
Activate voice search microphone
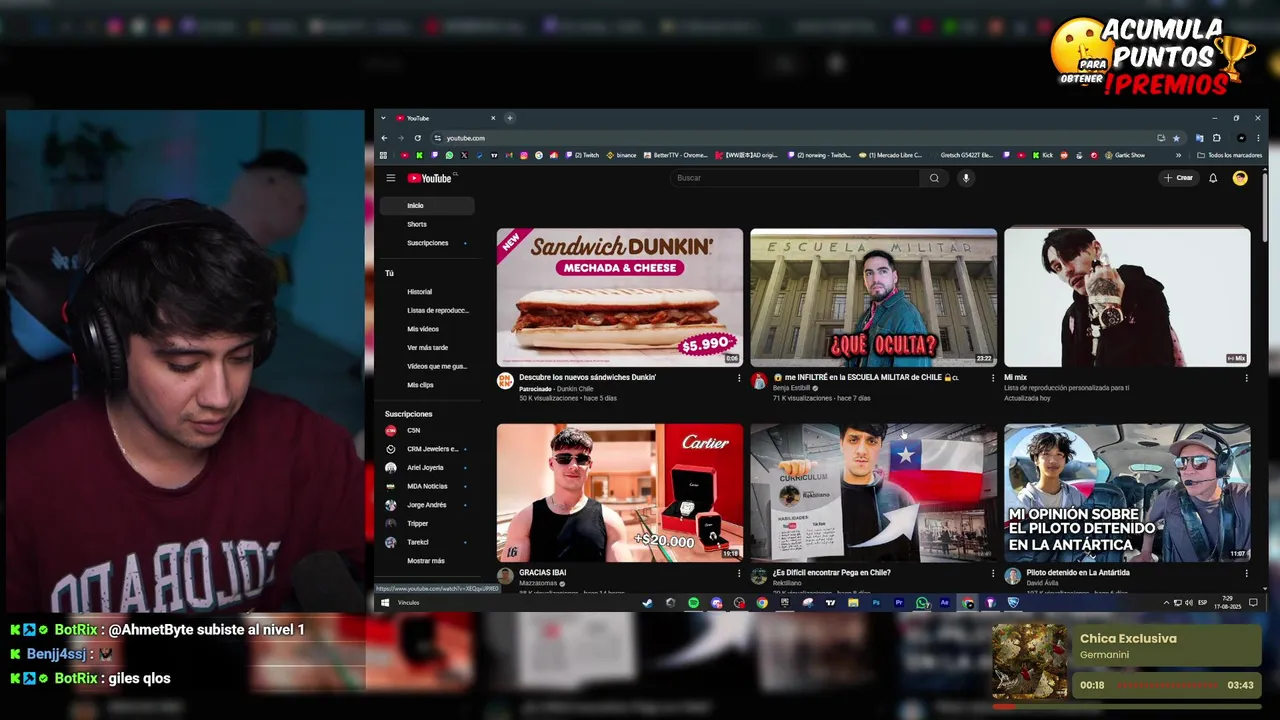coord(965,178)
